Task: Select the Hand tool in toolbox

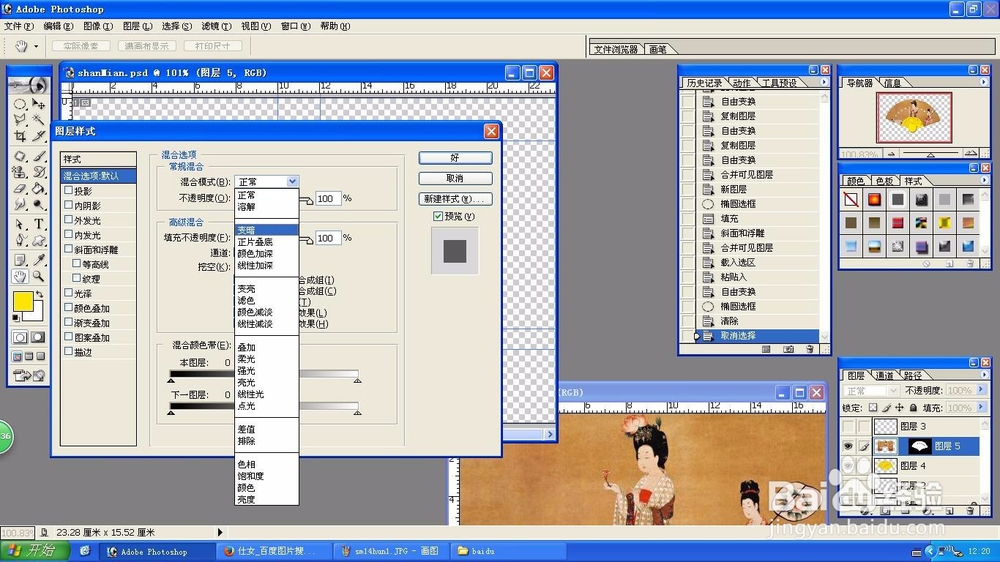Action: pos(20,276)
